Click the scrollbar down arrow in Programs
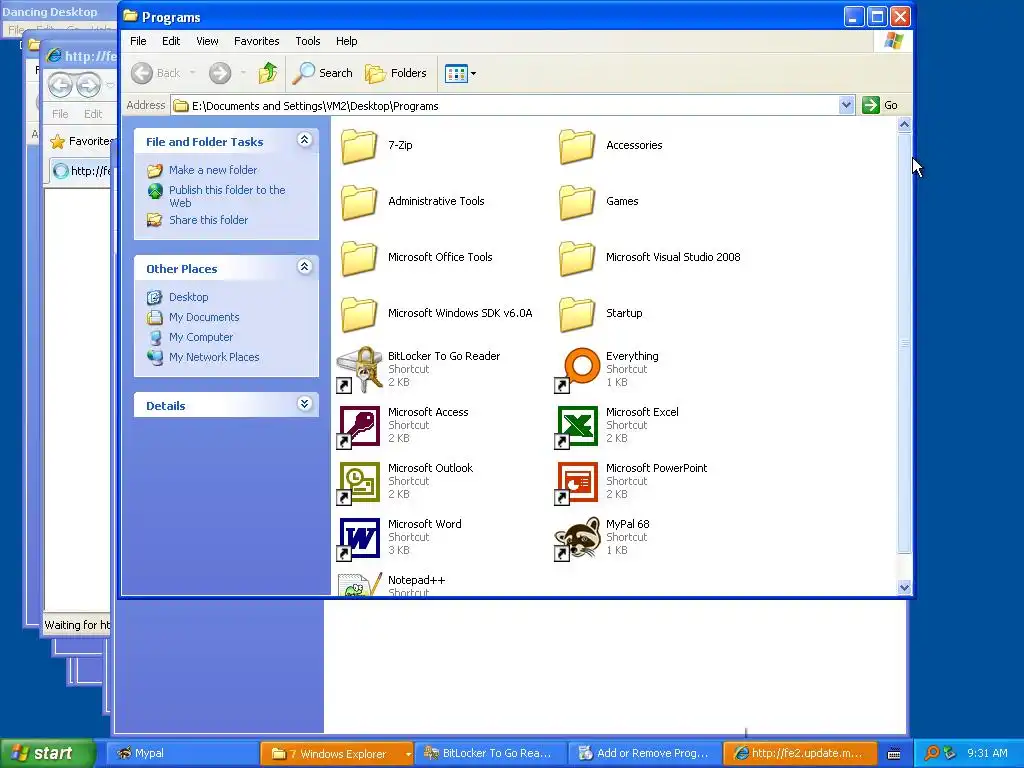The image size is (1024, 768). tap(904, 587)
